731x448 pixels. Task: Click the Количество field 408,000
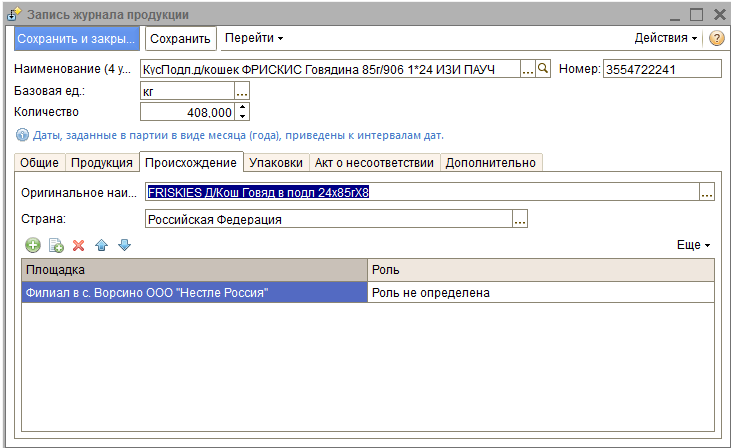pyautogui.click(x=188, y=112)
